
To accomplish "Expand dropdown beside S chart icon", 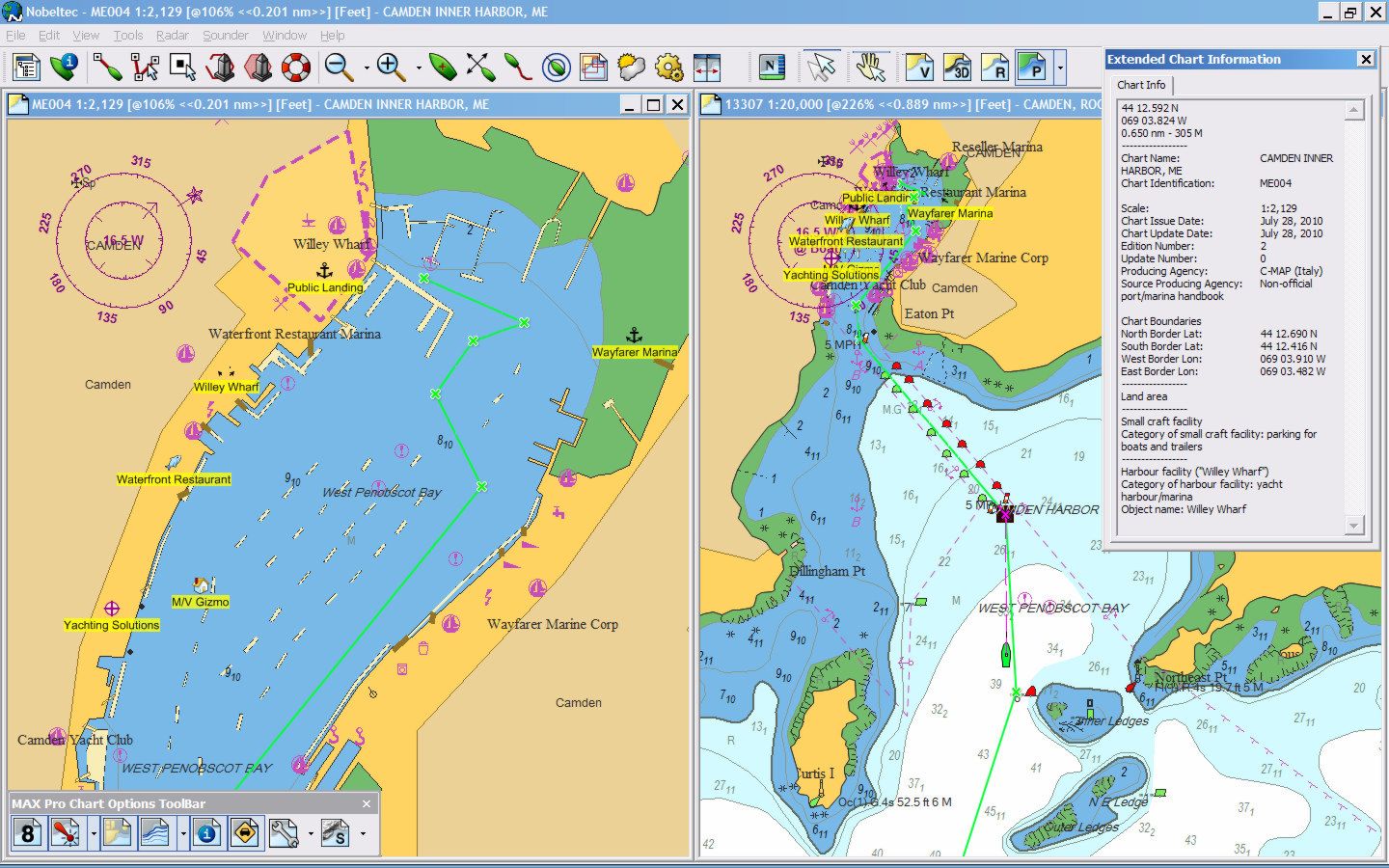I will [x=363, y=833].
